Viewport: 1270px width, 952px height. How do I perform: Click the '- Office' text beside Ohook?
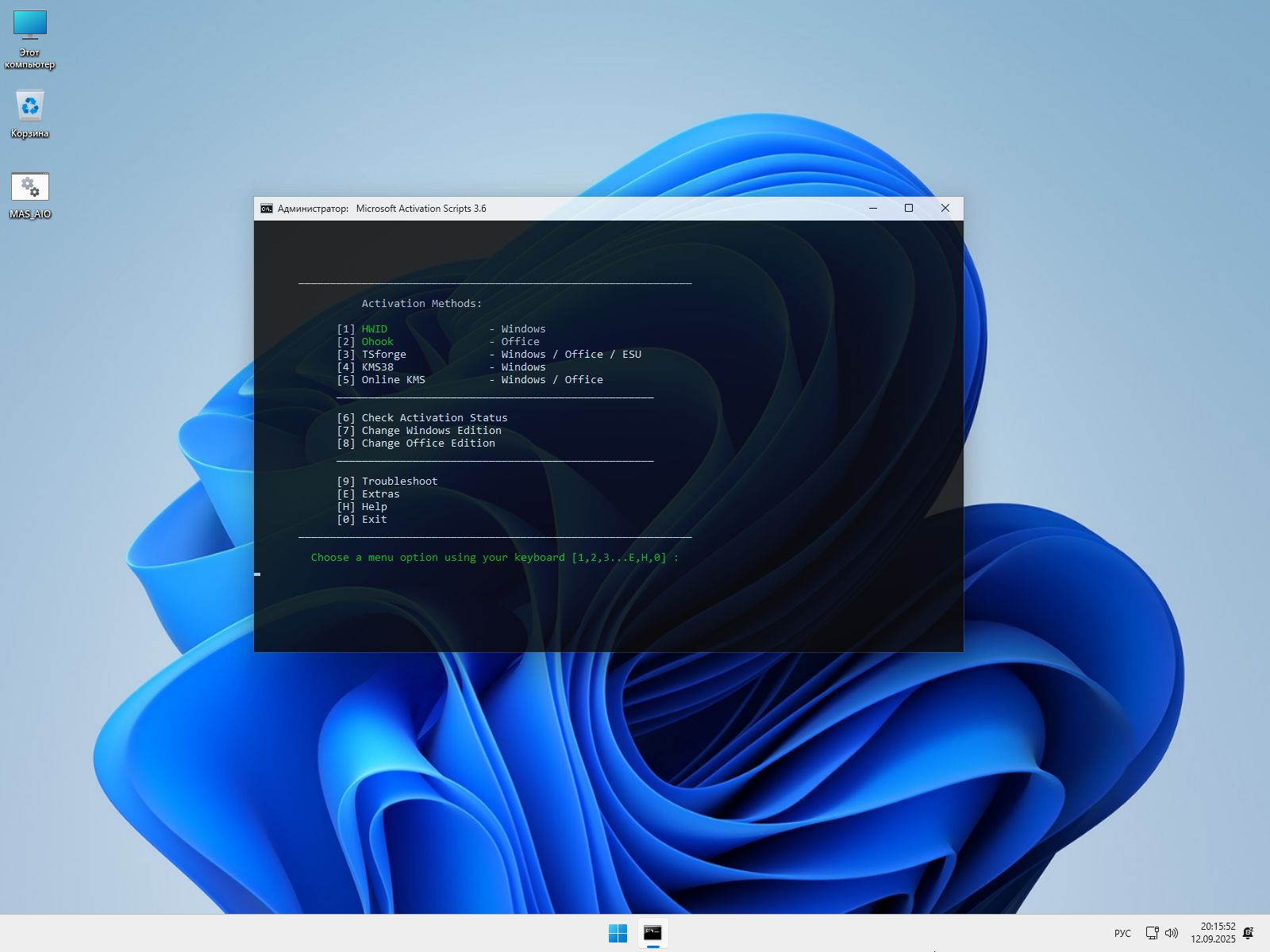(514, 342)
